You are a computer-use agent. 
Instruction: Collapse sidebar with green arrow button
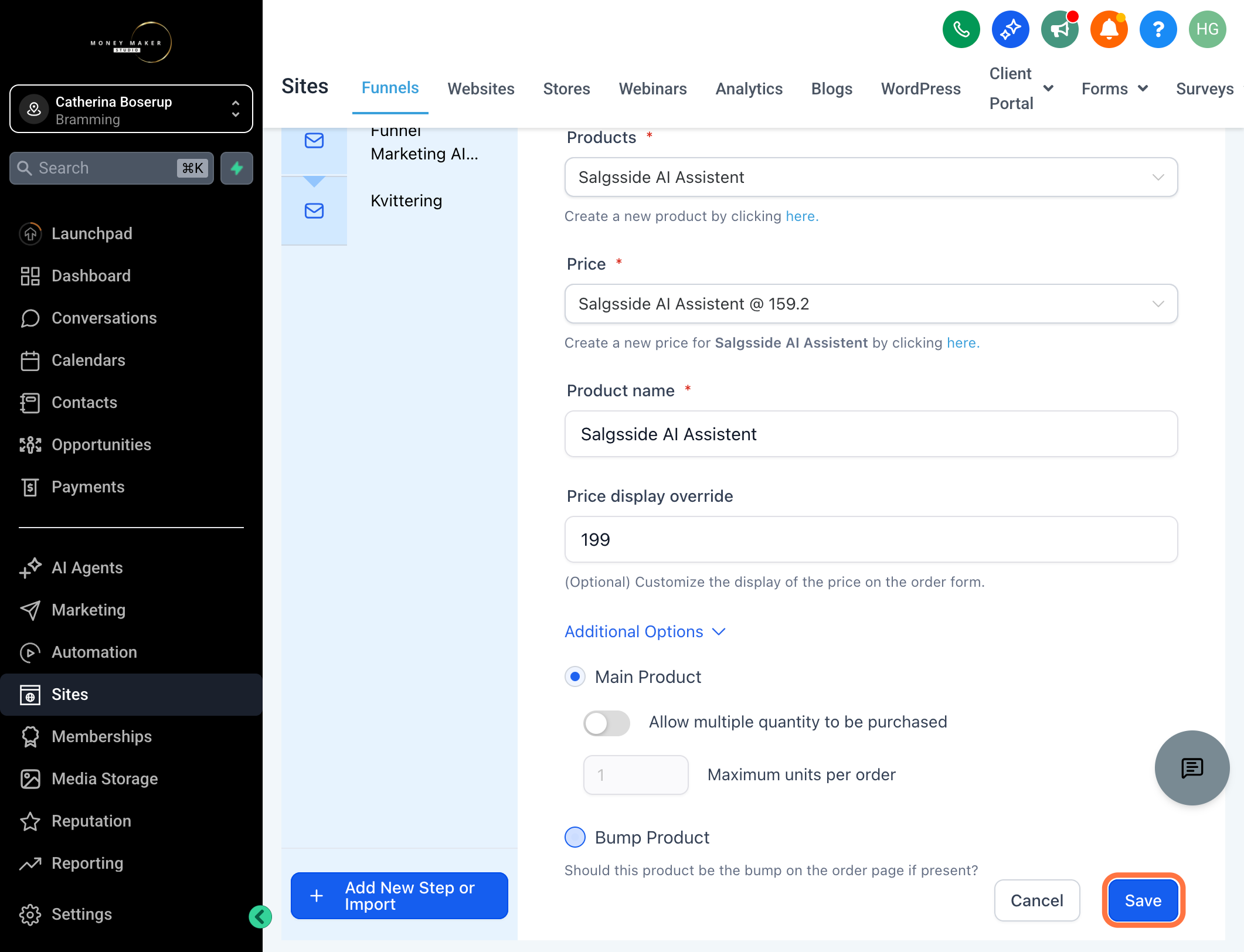[x=260, y=916]
